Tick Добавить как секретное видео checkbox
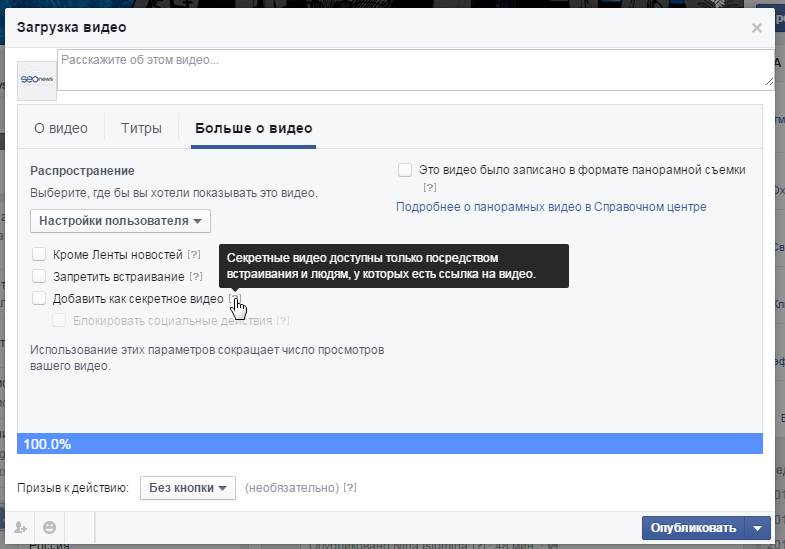This screenshot has width=785, height=549. coord(39,298)
